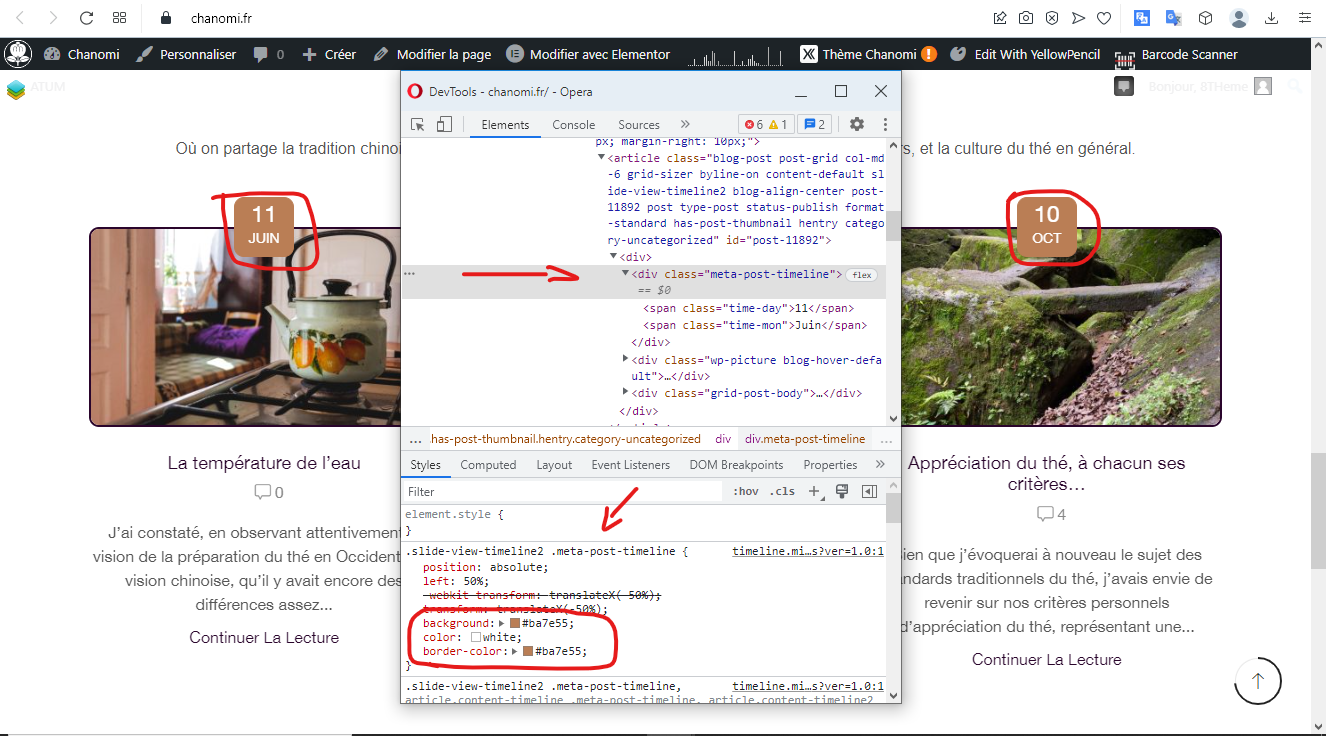Expand the background property shorthand triangle
The width and height of the screenshot is (1326, 736).
click(x=502, y=623)
